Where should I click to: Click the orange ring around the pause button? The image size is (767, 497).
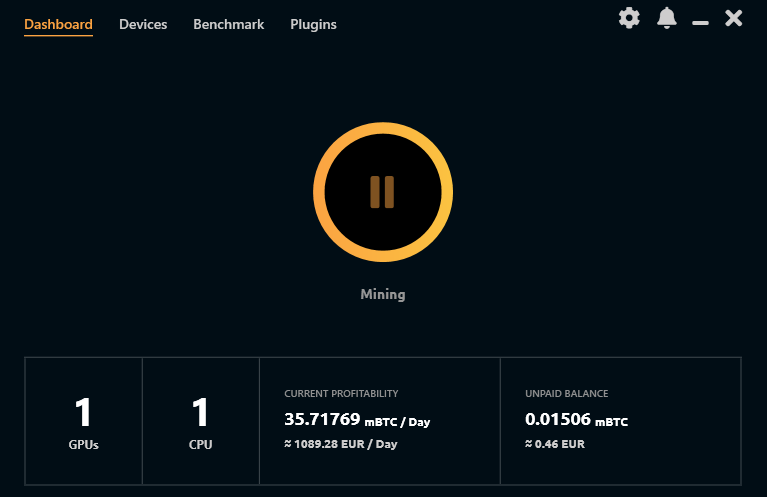point(319,192)
